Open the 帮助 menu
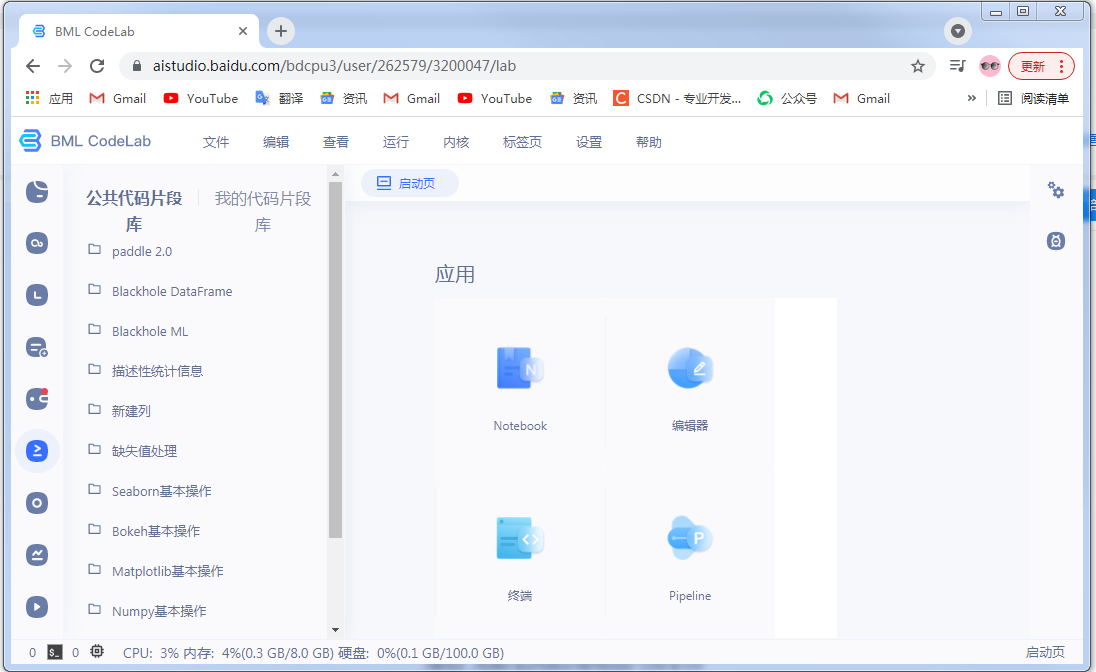 (649, 142)
